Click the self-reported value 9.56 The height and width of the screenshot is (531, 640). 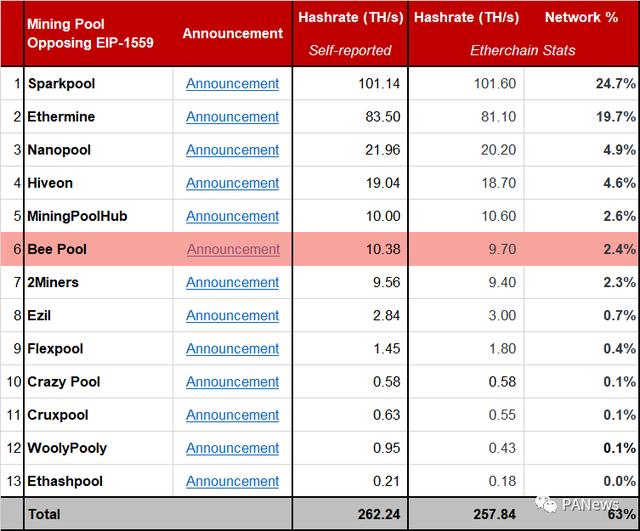tap(387, 282)
